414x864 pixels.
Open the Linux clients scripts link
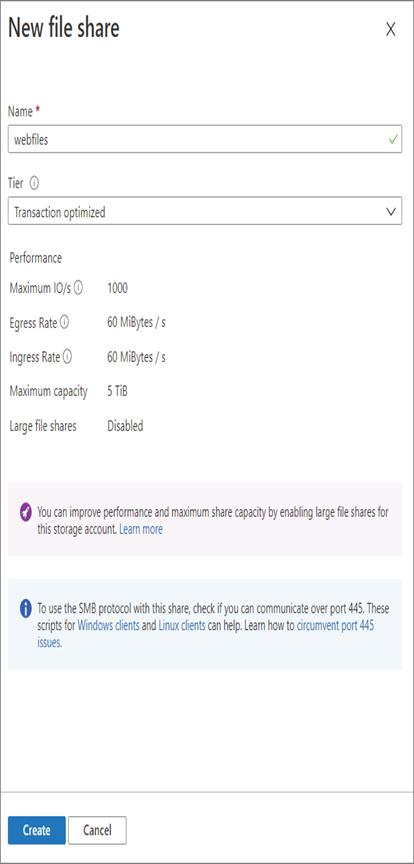pyautogui.click(x=182, y=626)
